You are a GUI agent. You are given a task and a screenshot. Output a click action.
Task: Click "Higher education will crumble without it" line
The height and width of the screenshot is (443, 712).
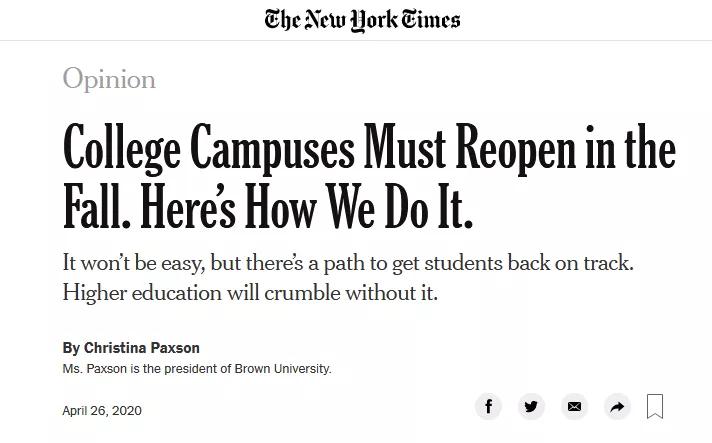[250, 292]
